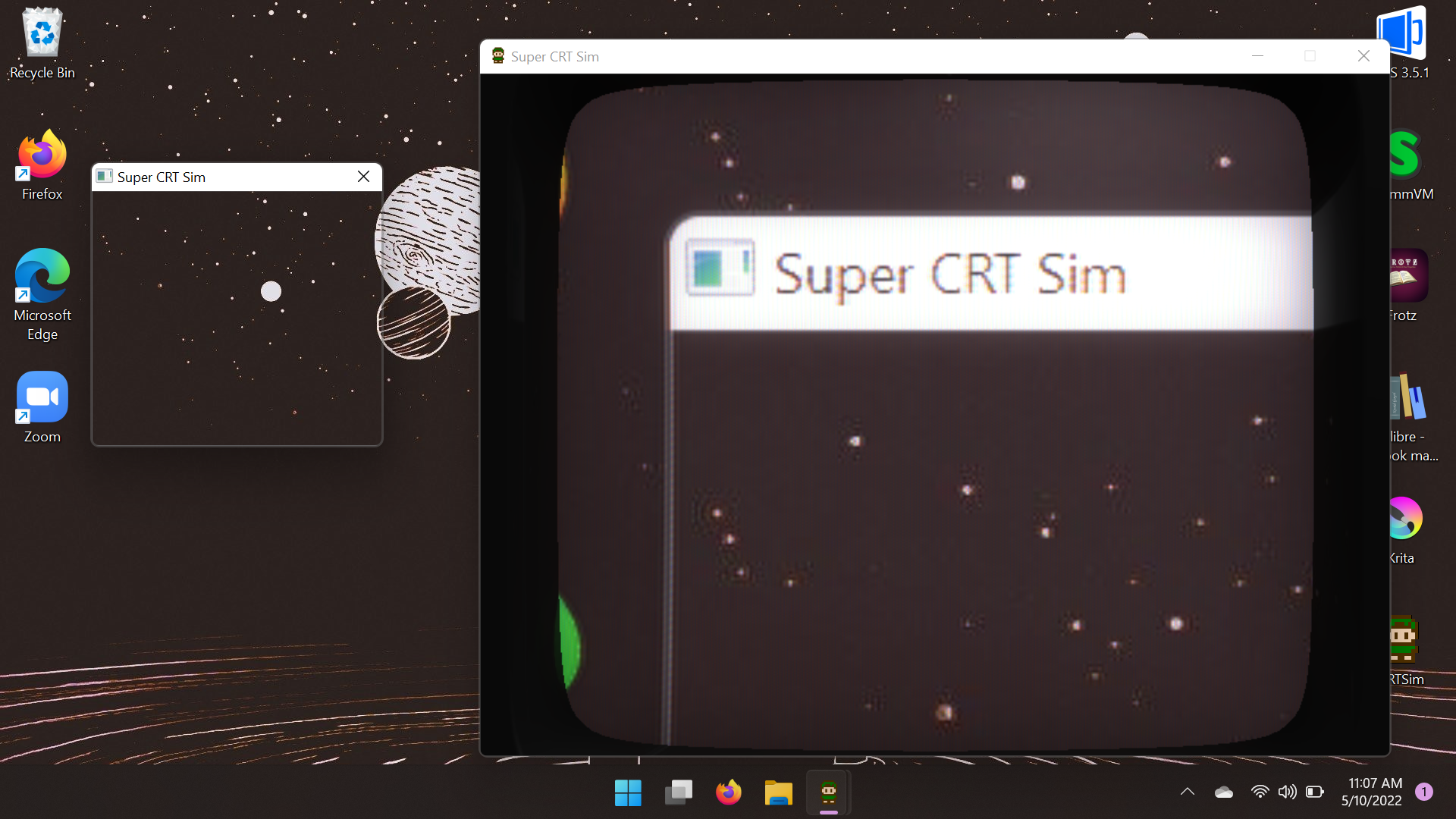
Task: Open the clock showing 11:07 AM
Action: (x=1372, y=792)
